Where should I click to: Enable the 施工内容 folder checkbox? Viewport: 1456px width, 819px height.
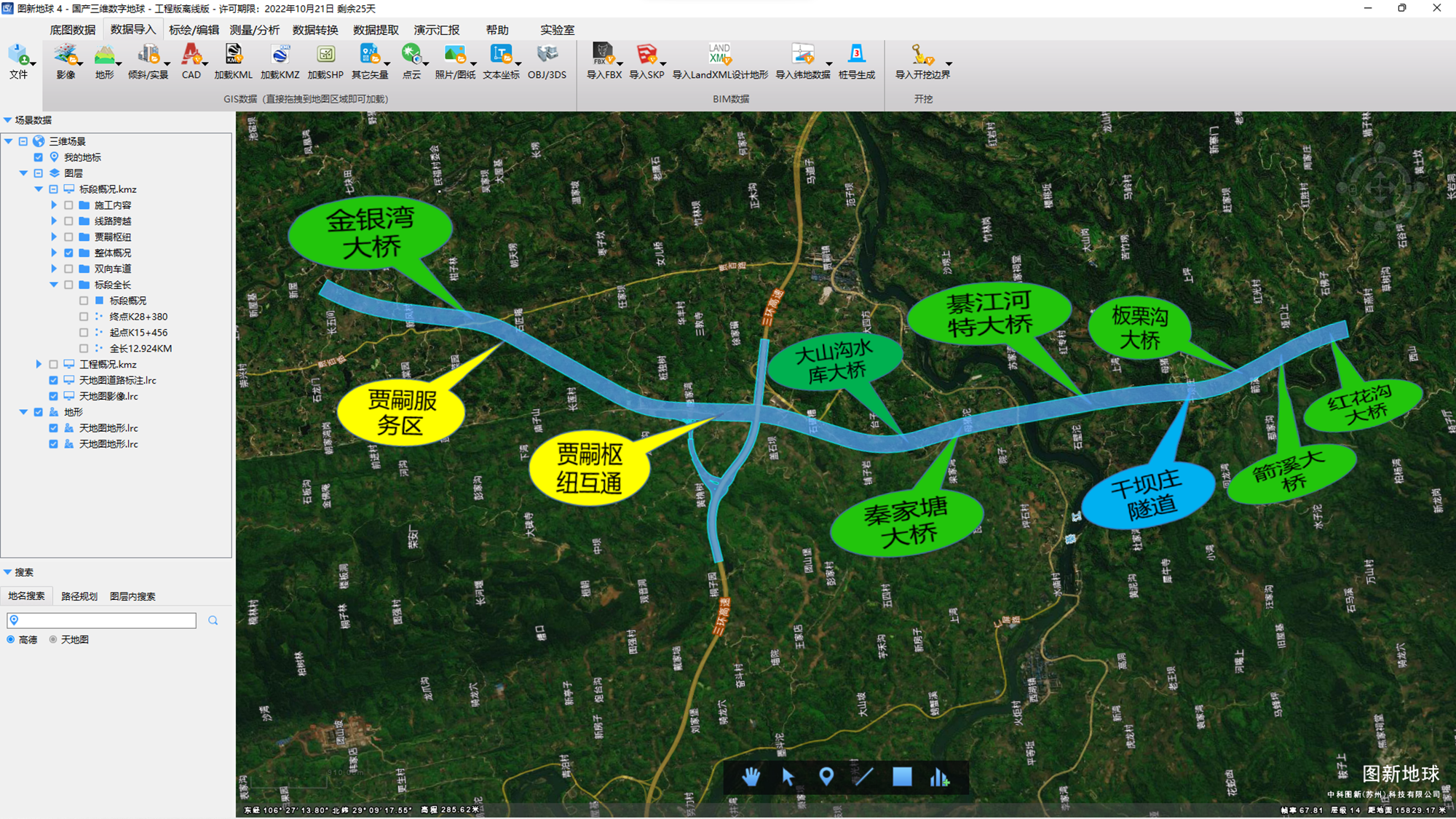(x=68, y=205)
